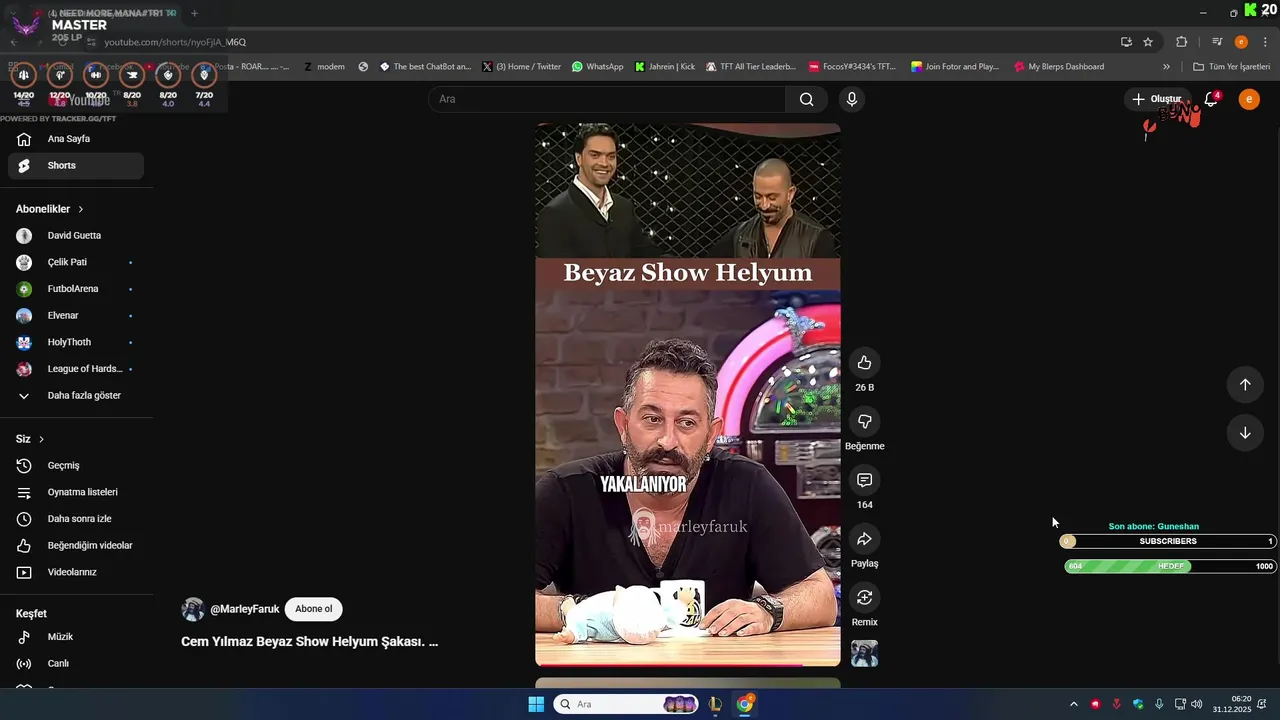The height and width of the screenshot is (720, 1280).
Task: Focus the YouTube Ara search field
Action: click(x=607, y=99)
